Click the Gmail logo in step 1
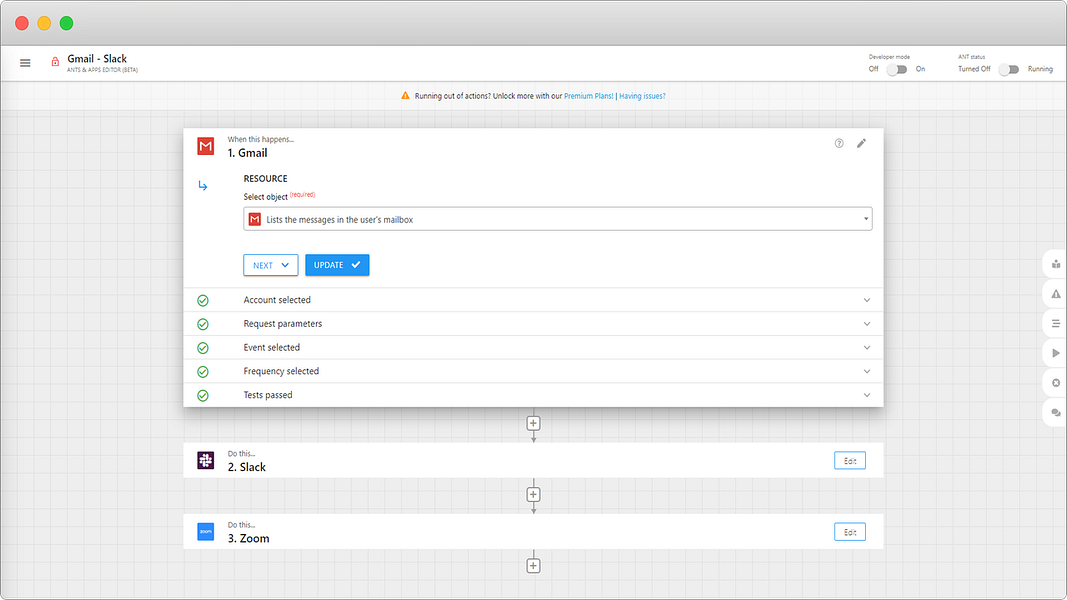Screen dimensions: 1067x600 point(206,146)
